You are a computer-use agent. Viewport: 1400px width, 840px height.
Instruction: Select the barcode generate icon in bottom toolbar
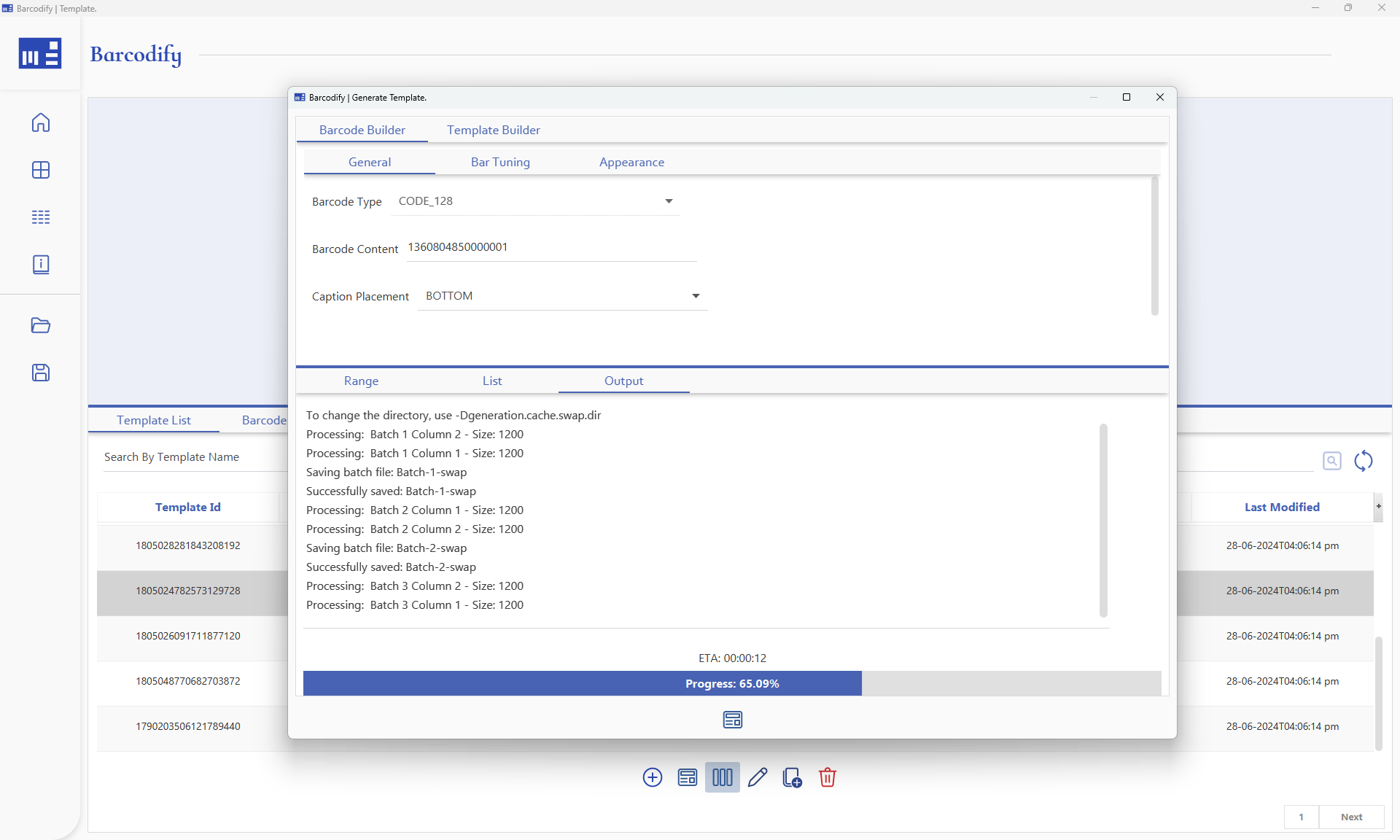pyautogui.click(x=722, y=777)
